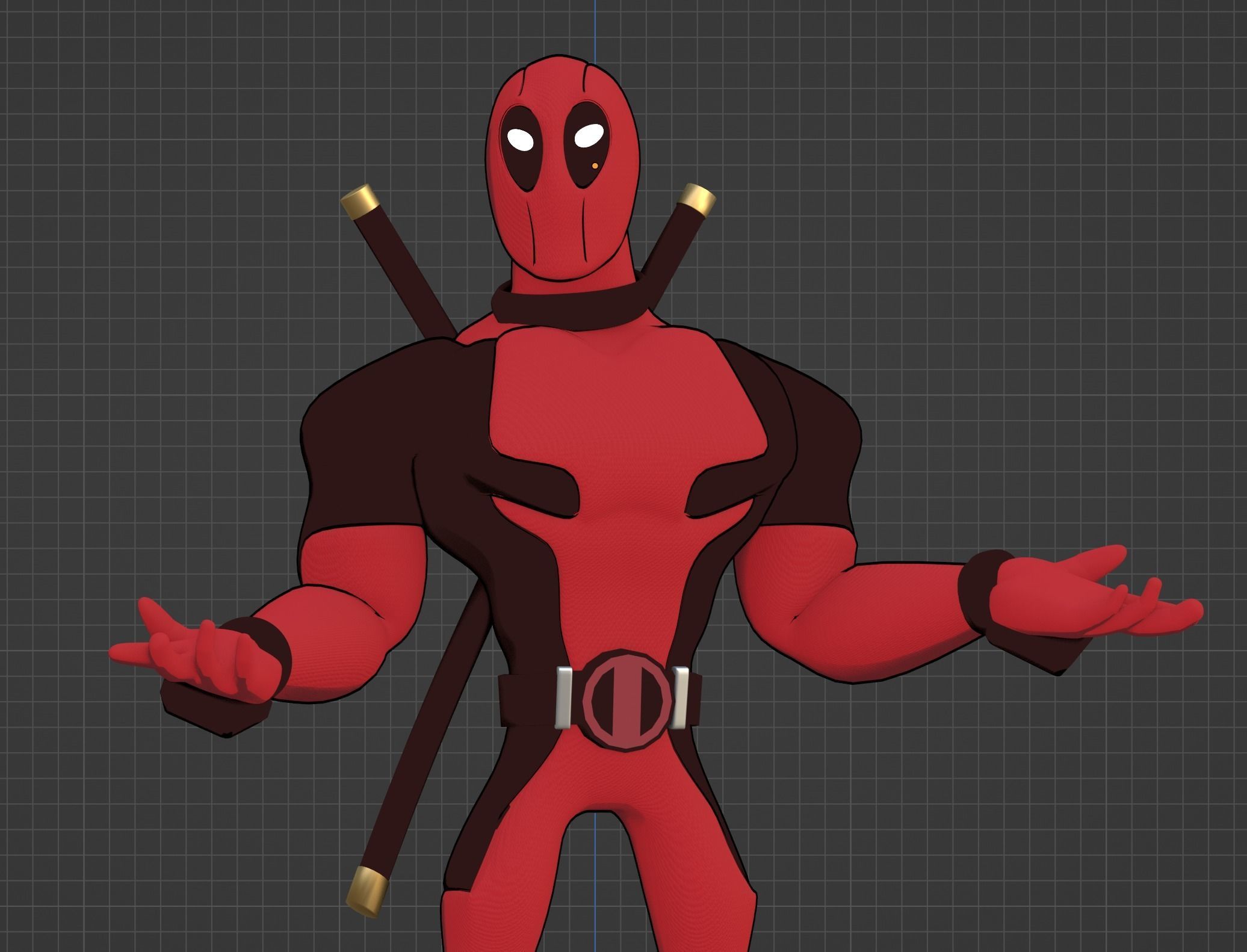Select the orange origin dot on the mask

(x=595, y=165)
